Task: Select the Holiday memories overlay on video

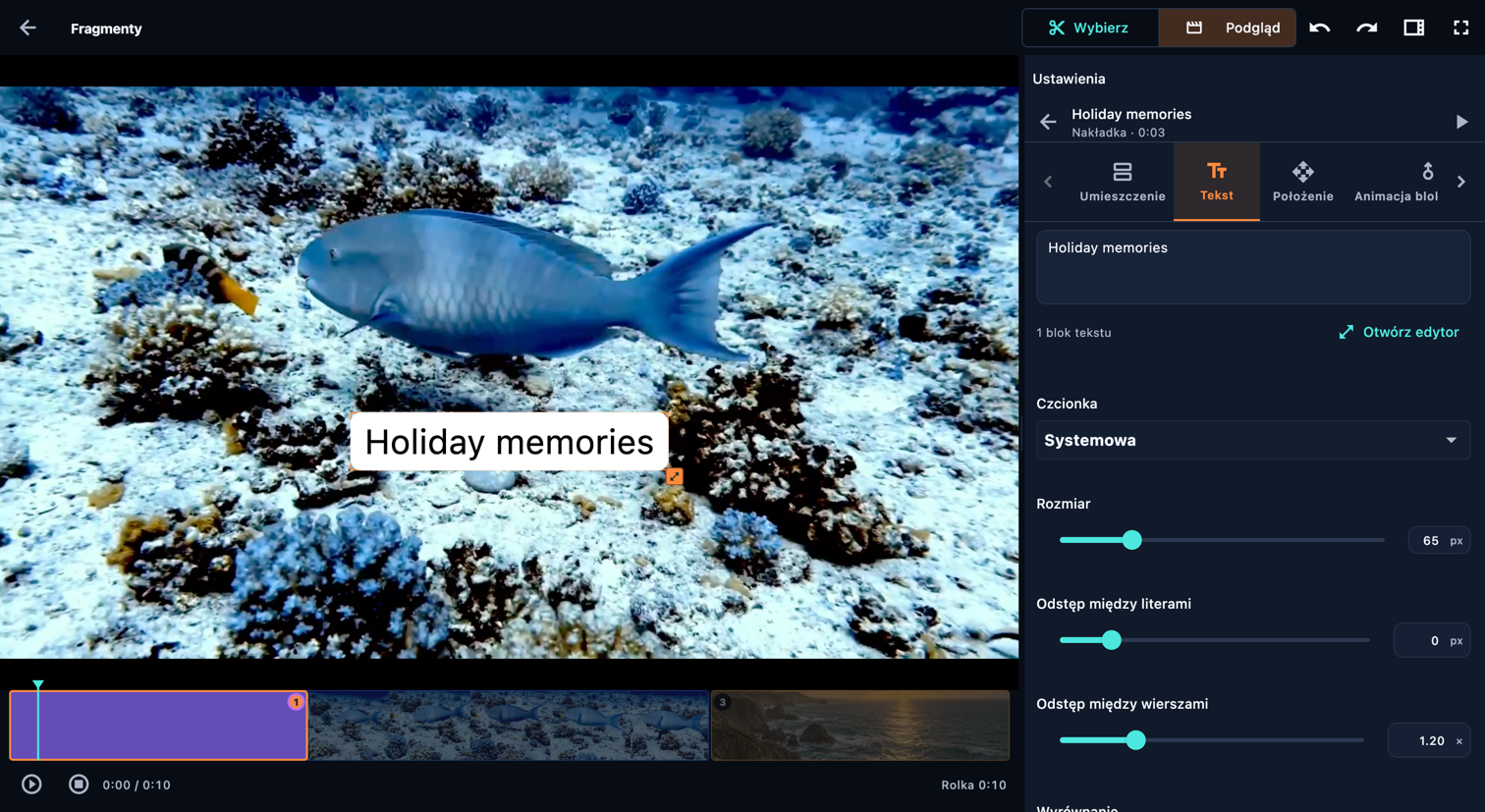Action: click(x=509, y=441)
